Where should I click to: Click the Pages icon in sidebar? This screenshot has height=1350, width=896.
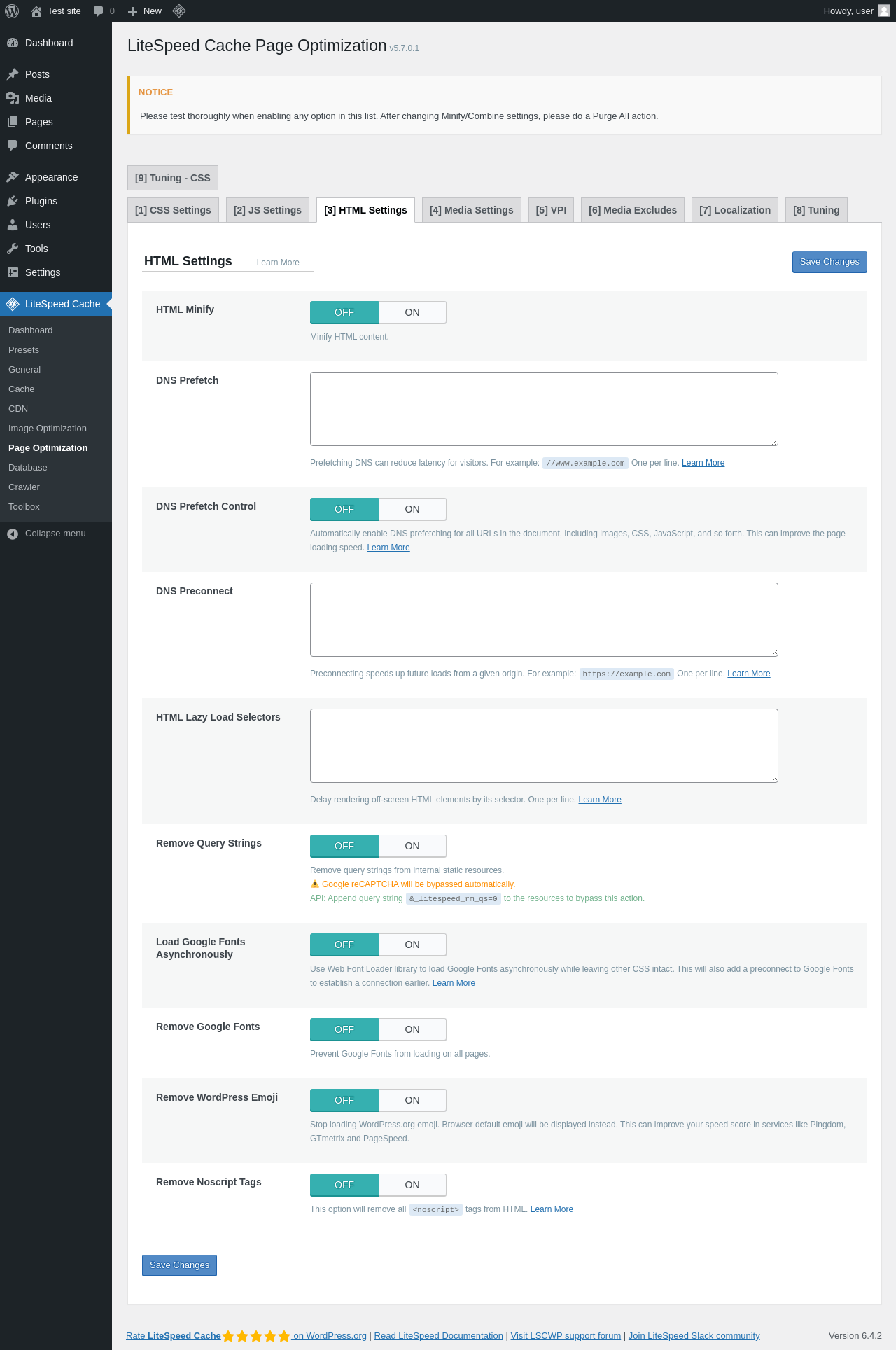(x=13, y=122)
